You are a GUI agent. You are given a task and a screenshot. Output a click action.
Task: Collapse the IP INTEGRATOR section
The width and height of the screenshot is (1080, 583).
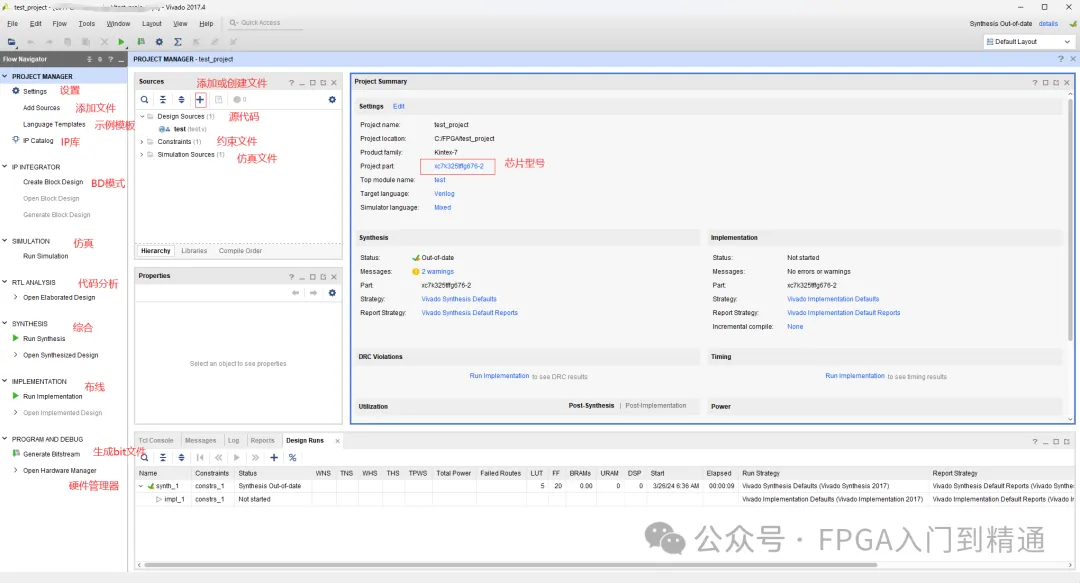click(x=5, y=166)
